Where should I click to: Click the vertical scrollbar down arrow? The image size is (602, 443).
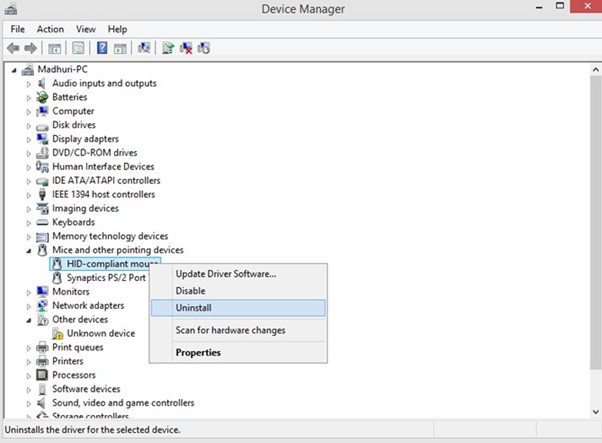[x=595, y=412]
